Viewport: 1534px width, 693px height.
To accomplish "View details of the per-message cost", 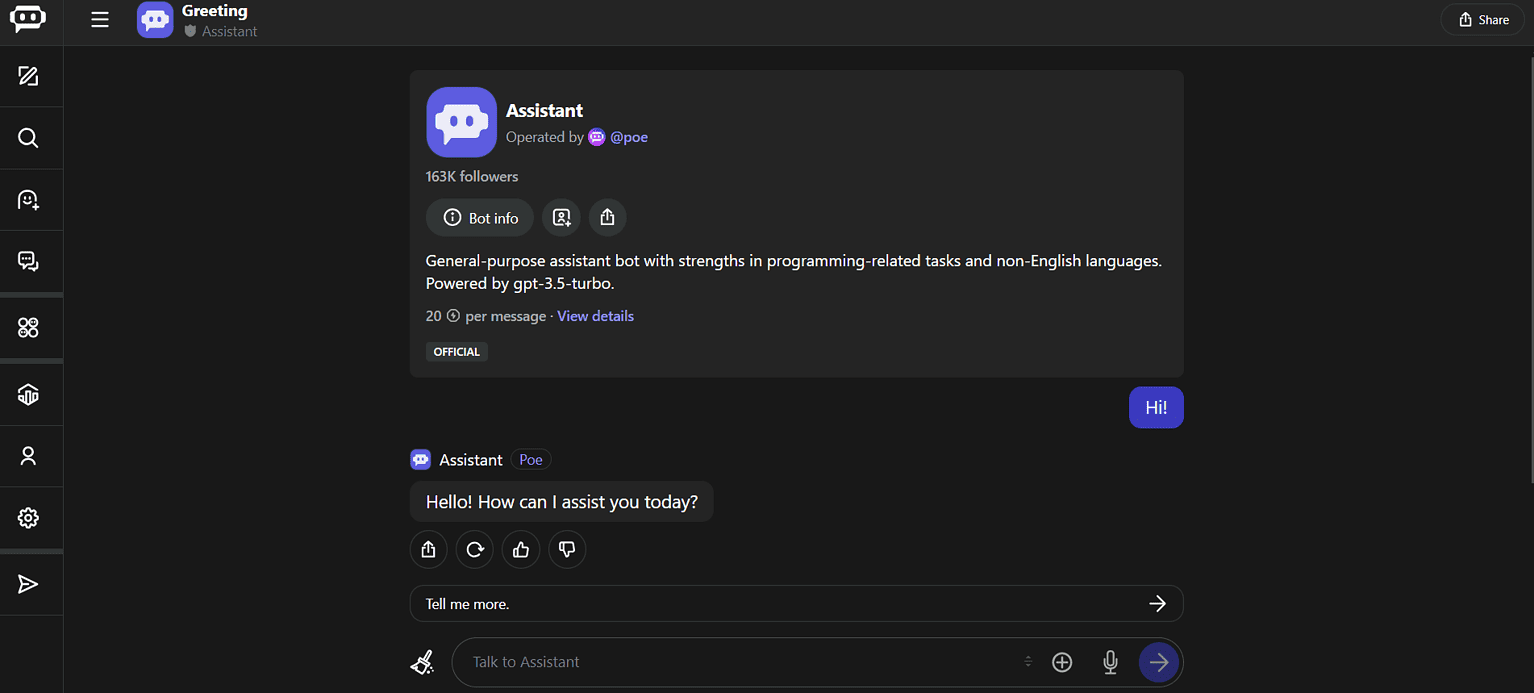I will (x=595, y=316).
